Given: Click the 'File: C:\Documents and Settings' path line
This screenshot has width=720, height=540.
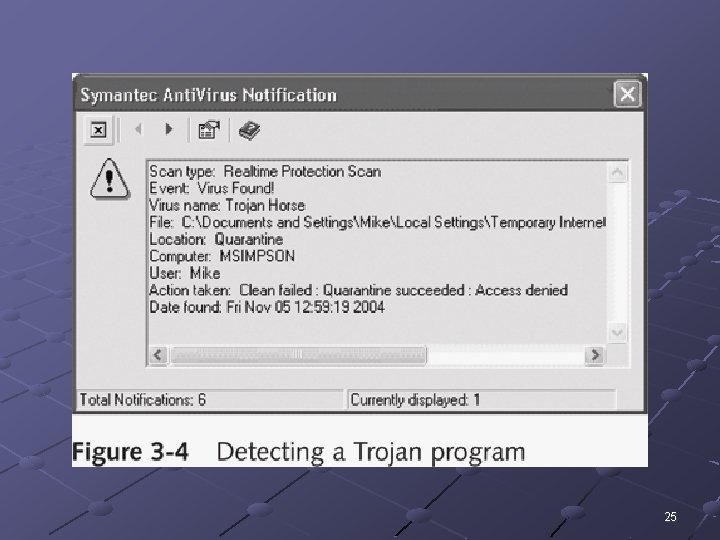Looking at the screenshot, I should (x=377, y=222).
